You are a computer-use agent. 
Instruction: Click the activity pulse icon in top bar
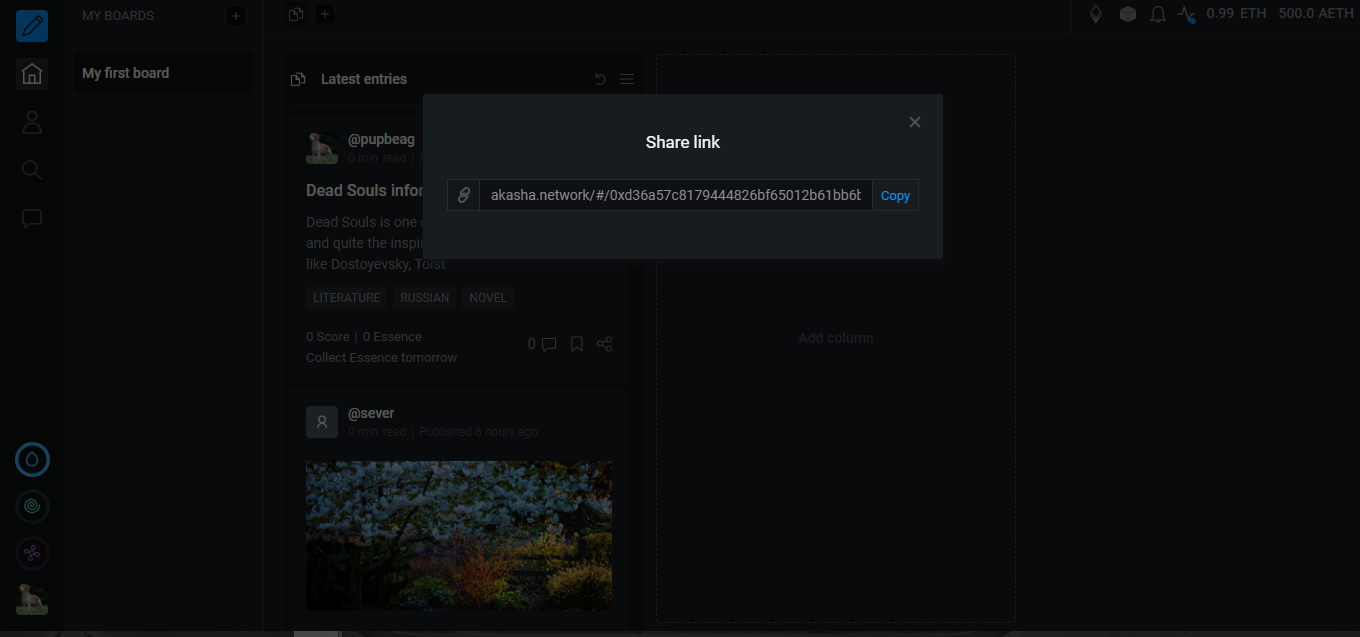click(x=1188, y=14)
